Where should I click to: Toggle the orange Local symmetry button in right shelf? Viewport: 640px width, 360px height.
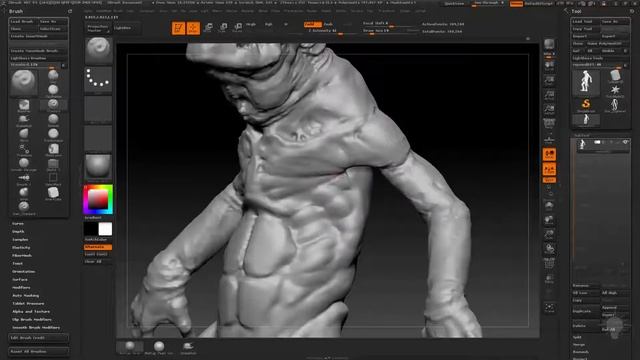(x=549, y=154)
